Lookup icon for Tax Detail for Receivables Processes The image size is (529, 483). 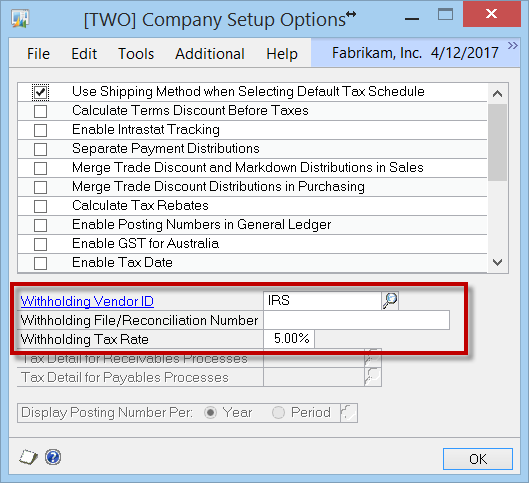373,358
